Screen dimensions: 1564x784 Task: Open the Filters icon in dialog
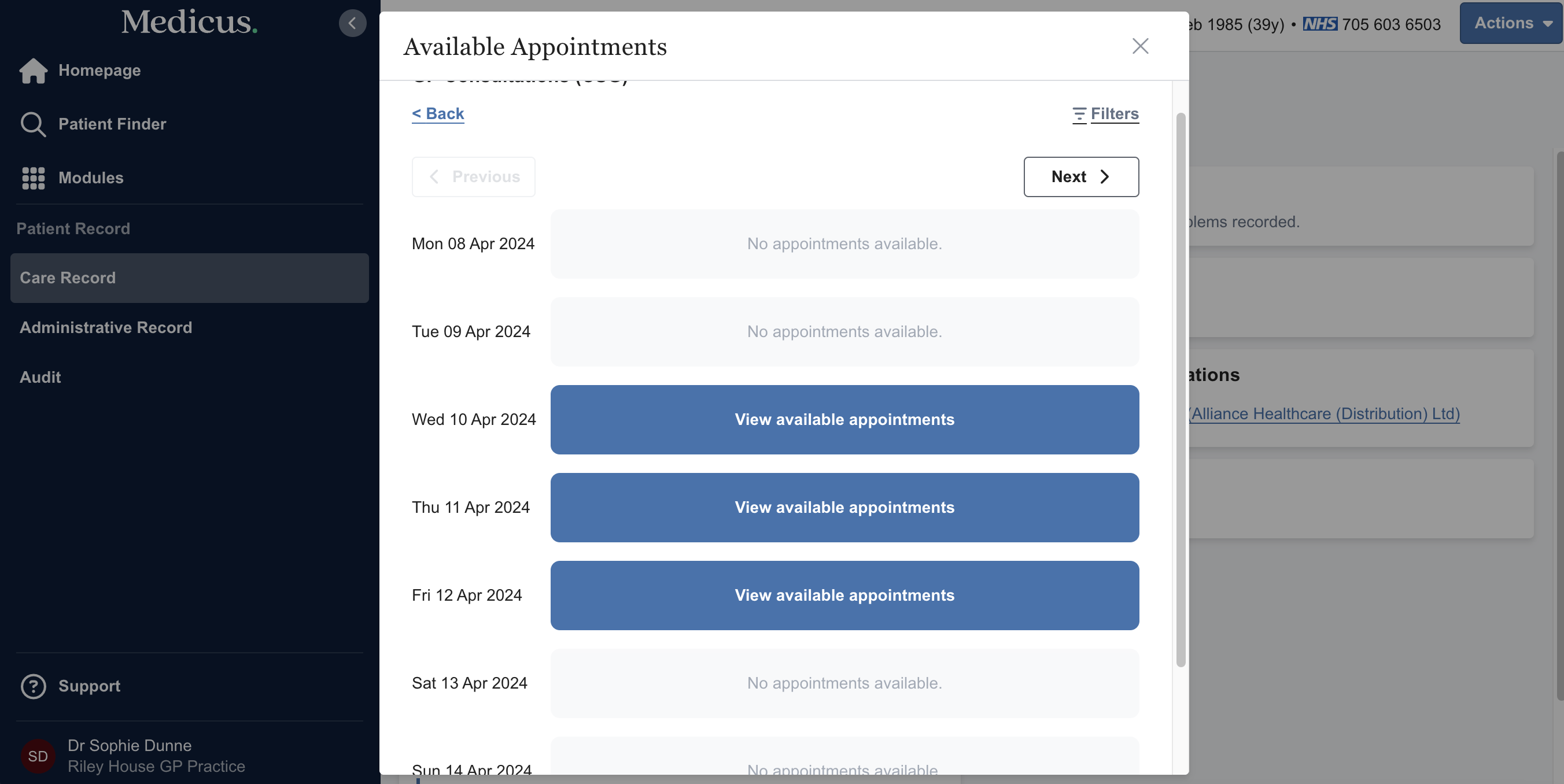point(1079,114)
